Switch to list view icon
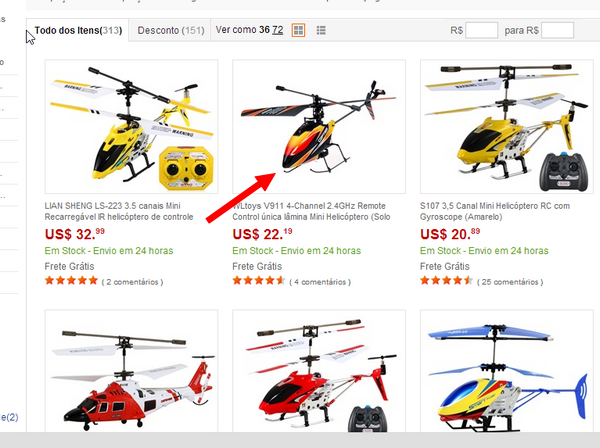 click(321, 30)
